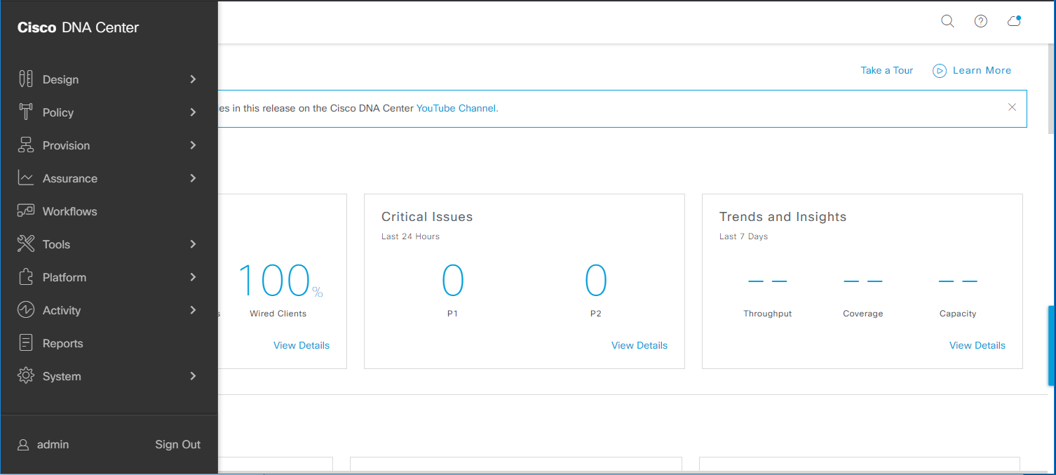Click the Take a Tour link
Viewport: 1056px width, 475px height.
coord(886,71)
